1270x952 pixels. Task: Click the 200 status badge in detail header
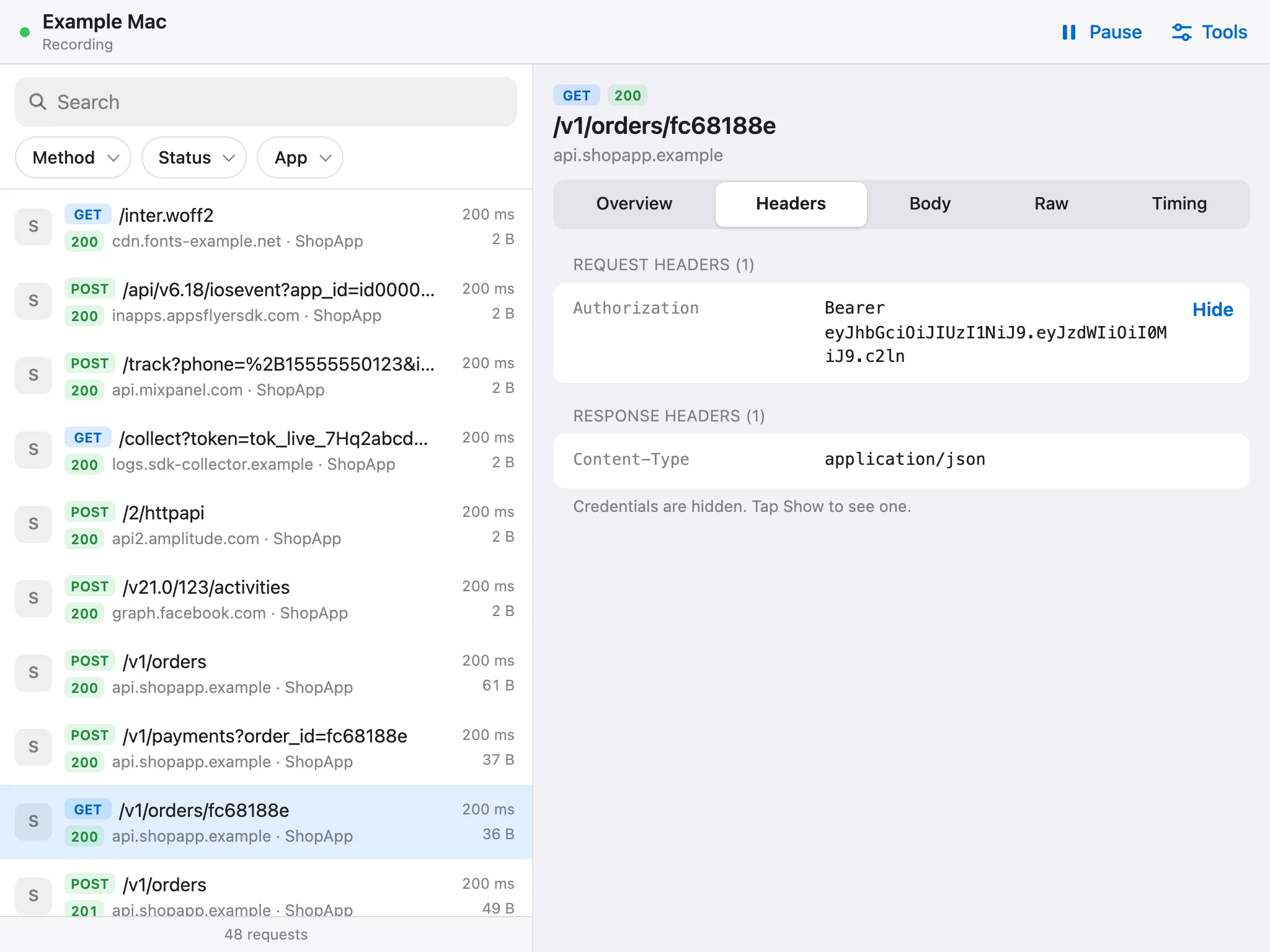(628, 95)
